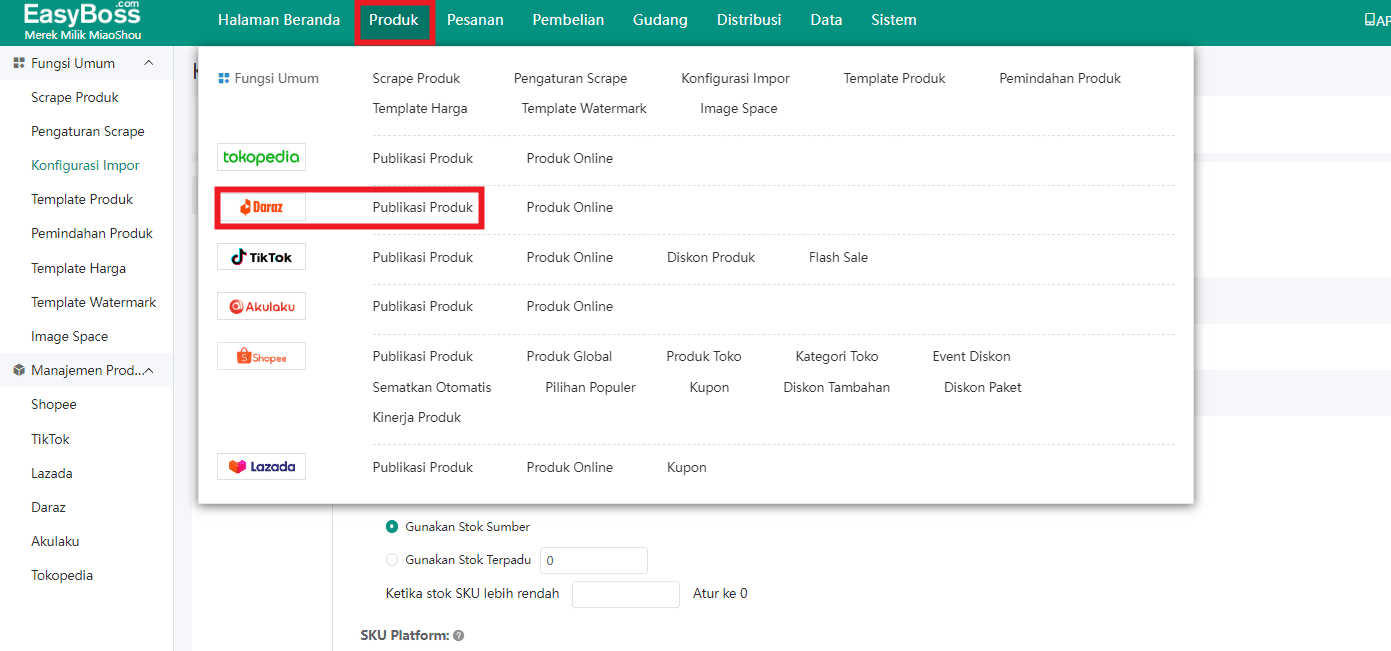This screenshot has height=651, width=1391.
Task: Open Template Produk in the Produk dropdown menu
Action: [894, 78]
